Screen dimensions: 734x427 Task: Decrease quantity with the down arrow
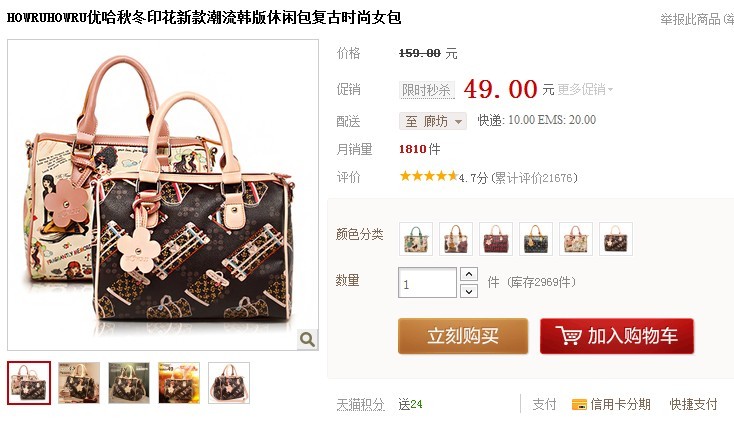[x=469, y=291]
